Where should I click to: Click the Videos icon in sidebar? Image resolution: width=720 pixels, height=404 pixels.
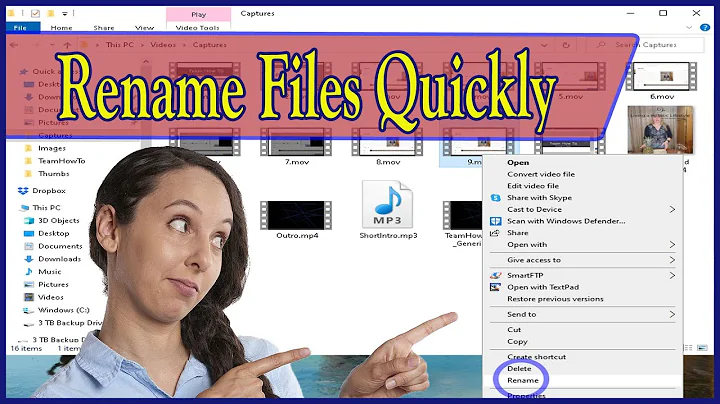tap(28, 297)
